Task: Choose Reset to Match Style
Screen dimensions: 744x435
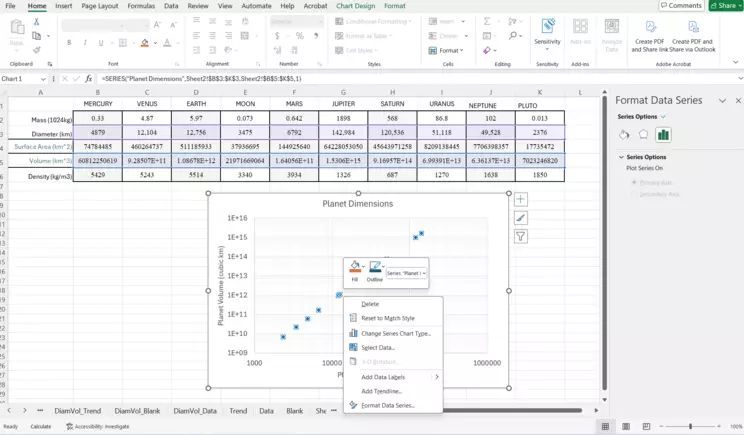Action: tap(388, 318)
